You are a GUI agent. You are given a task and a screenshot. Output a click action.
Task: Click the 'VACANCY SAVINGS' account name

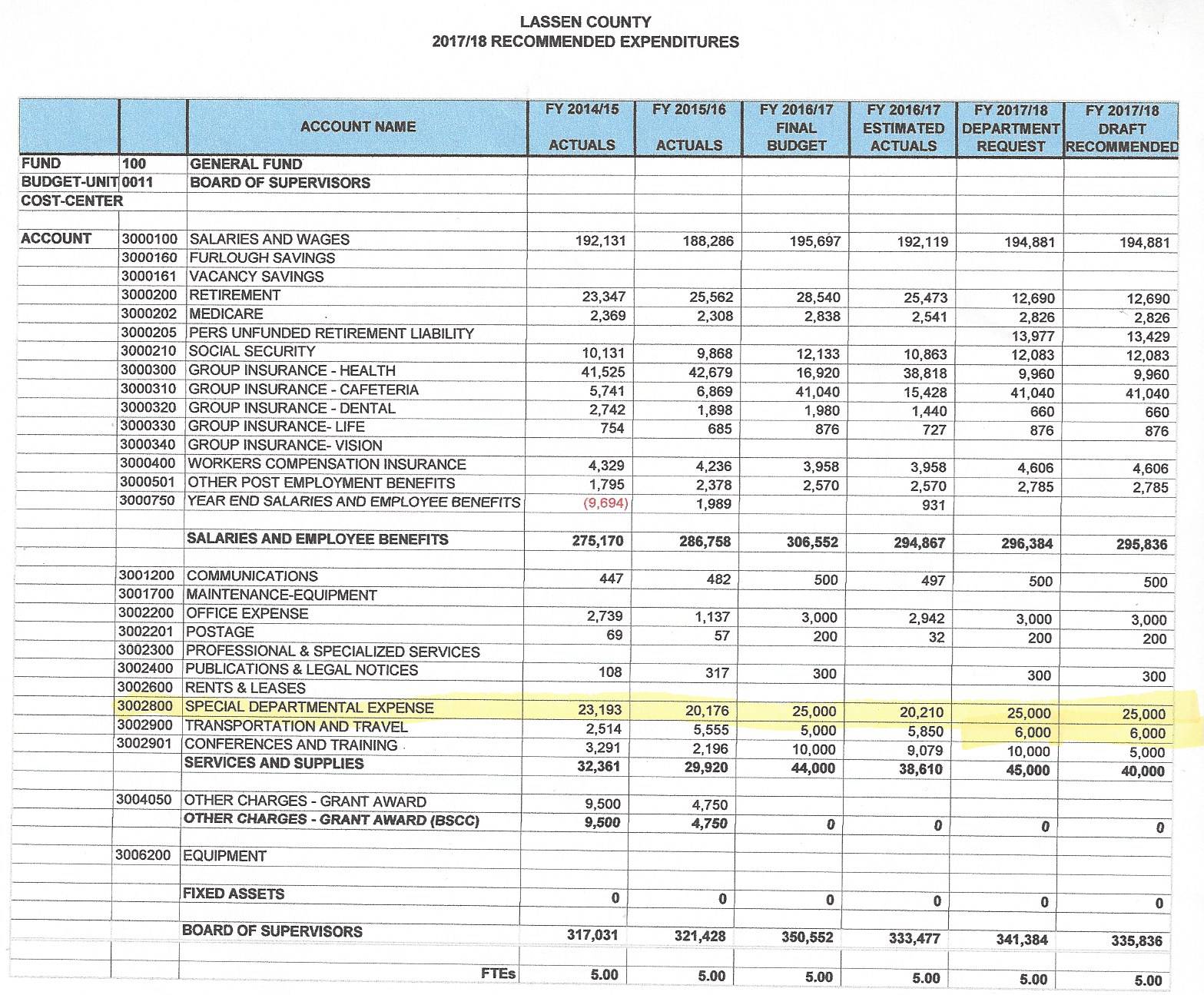pyautogui.click(x=256, y=277)
